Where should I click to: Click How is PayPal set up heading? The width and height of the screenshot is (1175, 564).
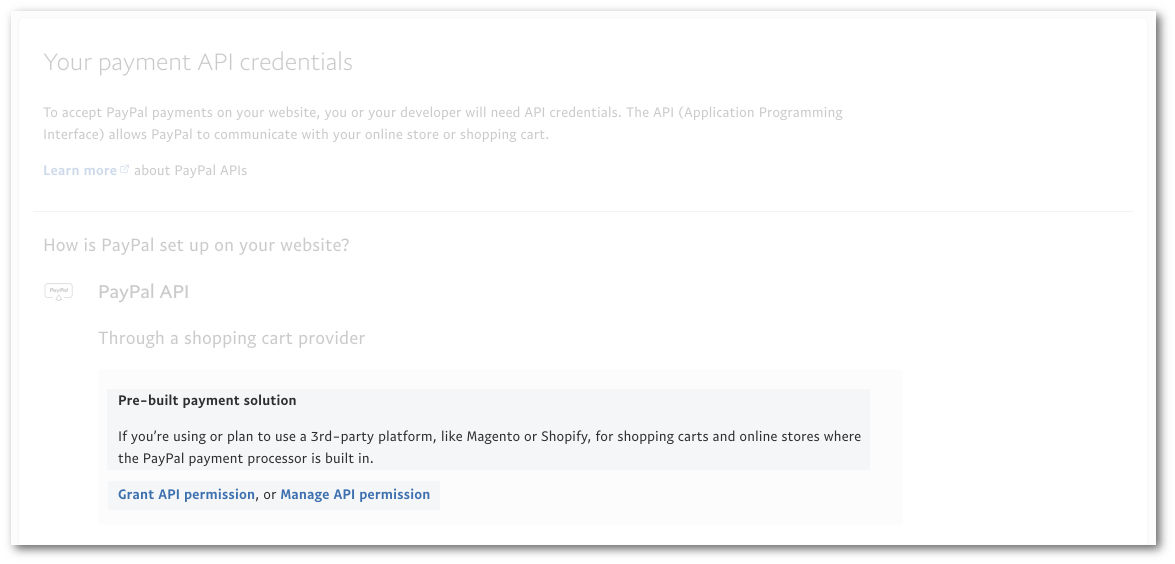point(196,246)
